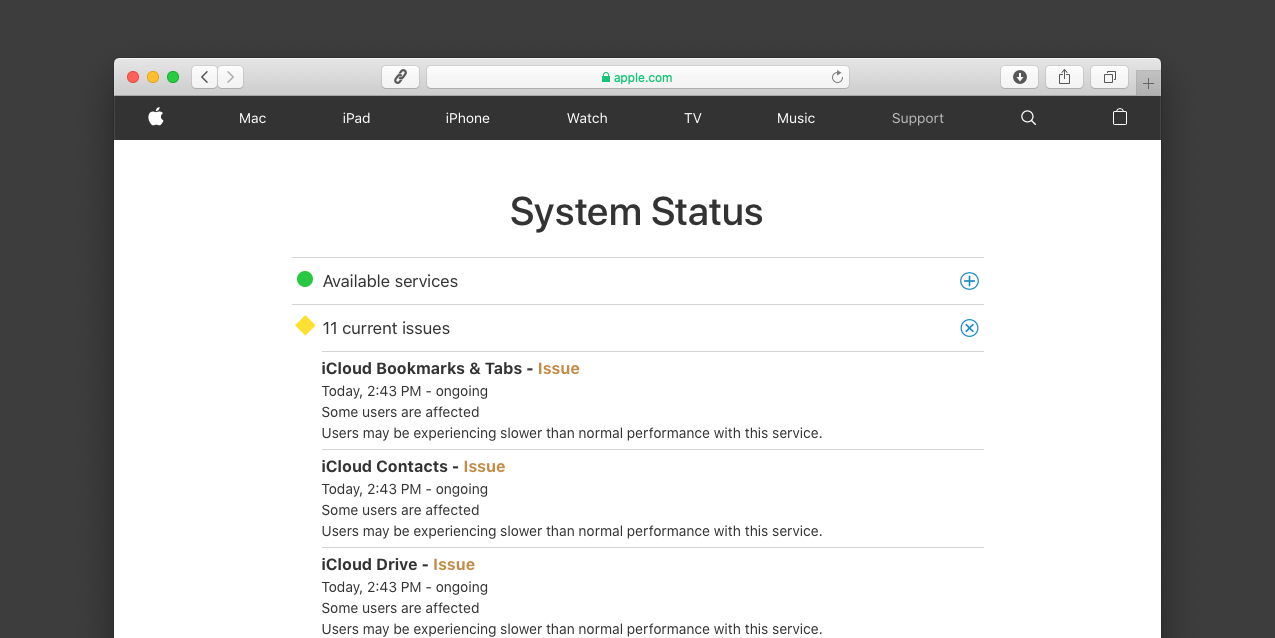
Task: Navigate to the Music page
Action: tap(796, 118)
